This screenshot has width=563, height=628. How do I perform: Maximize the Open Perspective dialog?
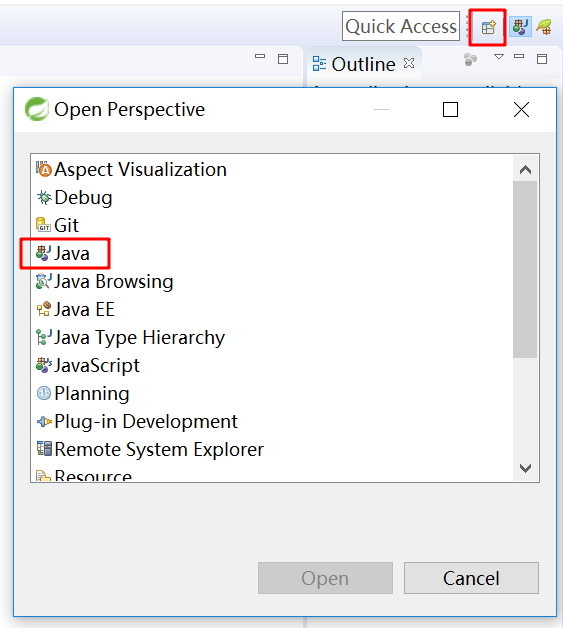450,109
